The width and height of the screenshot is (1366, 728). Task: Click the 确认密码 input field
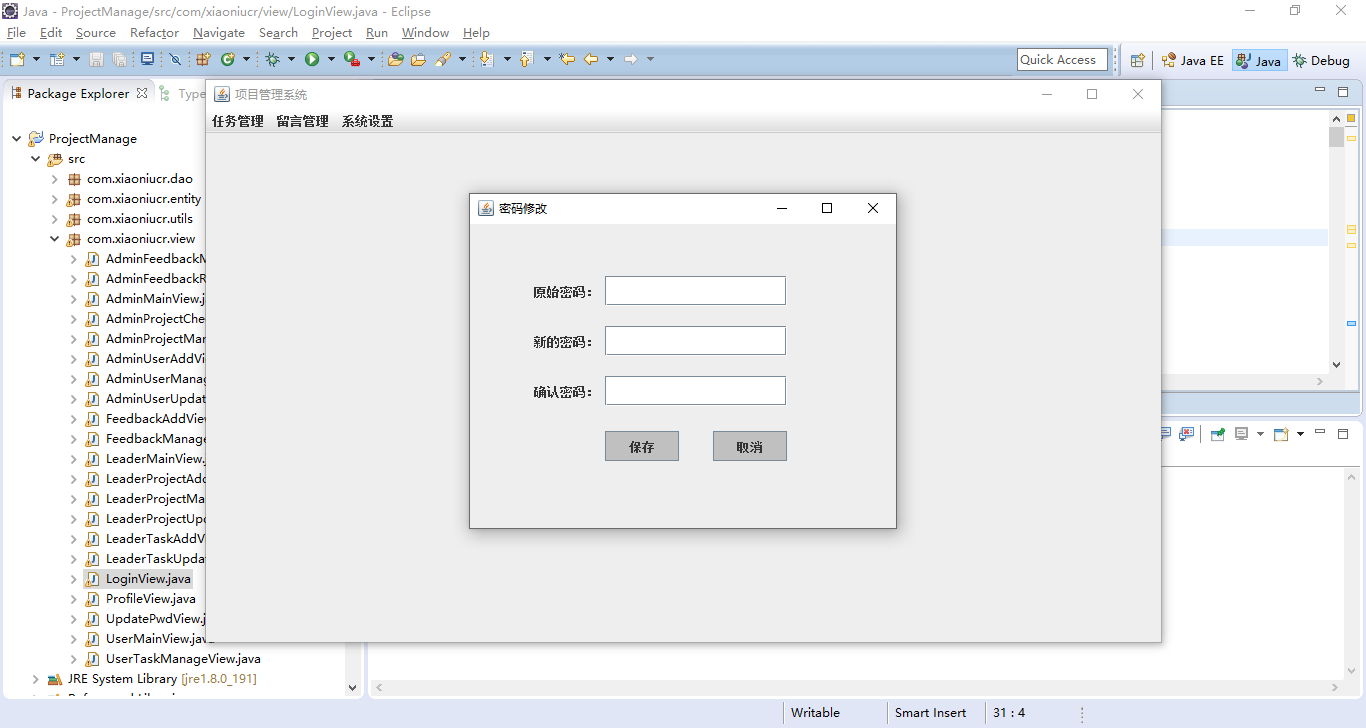coord(695,391)
